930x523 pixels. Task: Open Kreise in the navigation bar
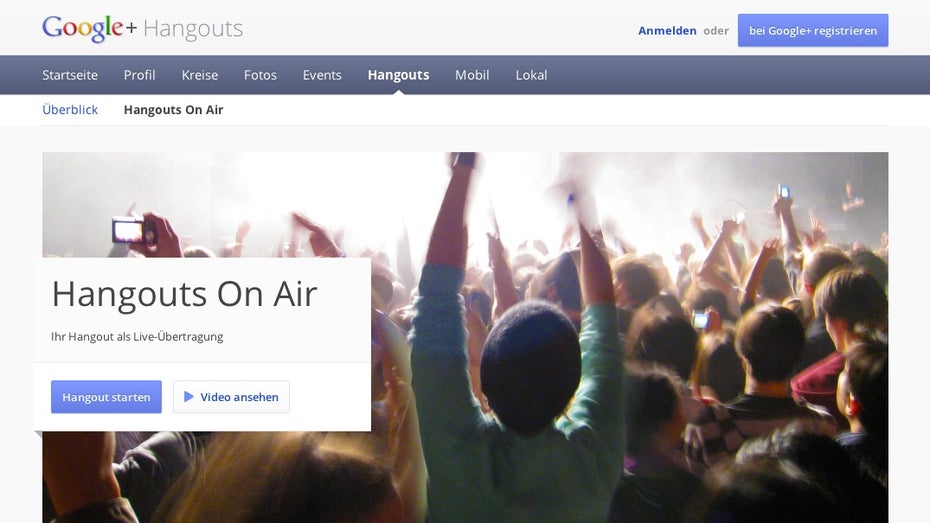200,75
